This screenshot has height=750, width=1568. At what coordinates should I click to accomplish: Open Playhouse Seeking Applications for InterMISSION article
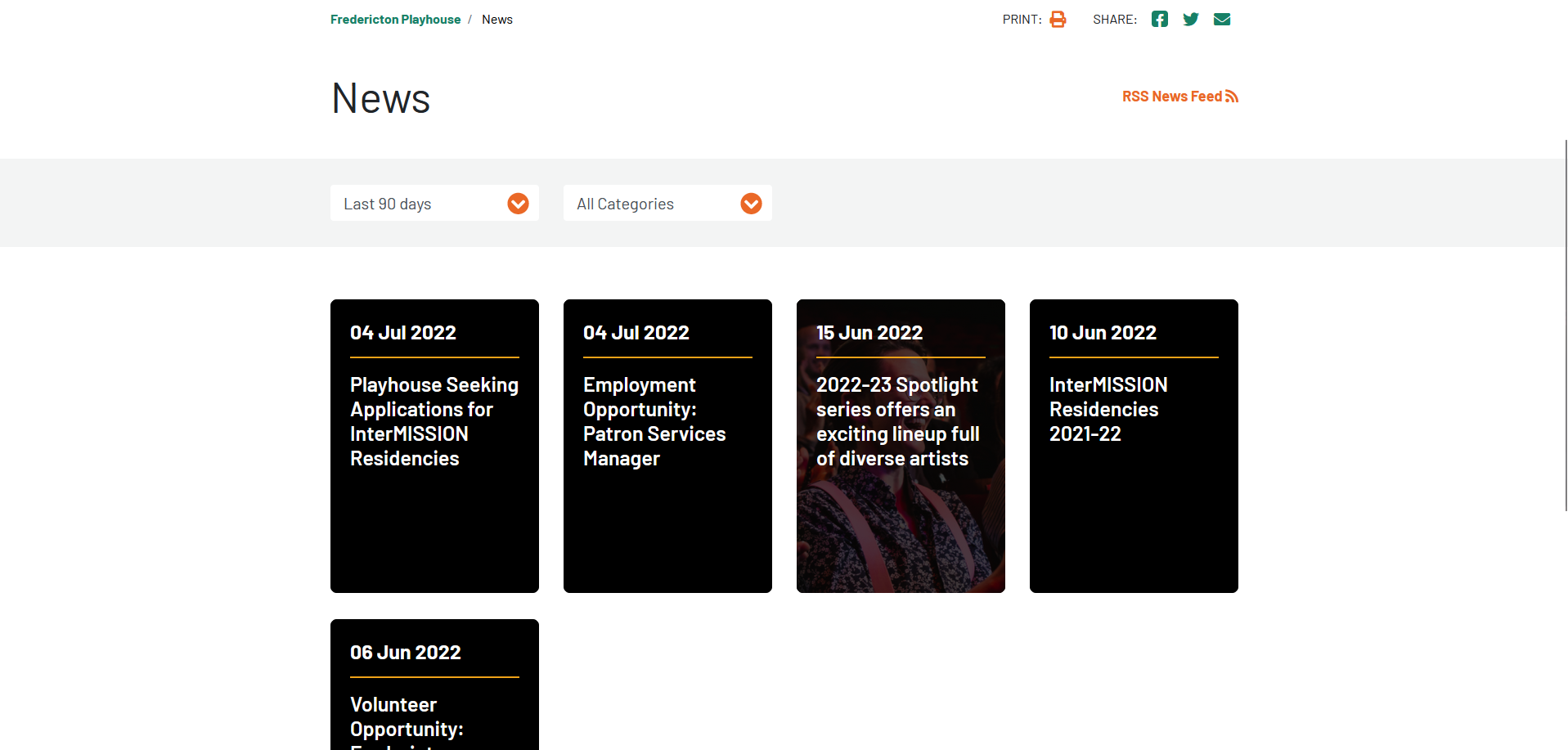[x=434, y=422]
